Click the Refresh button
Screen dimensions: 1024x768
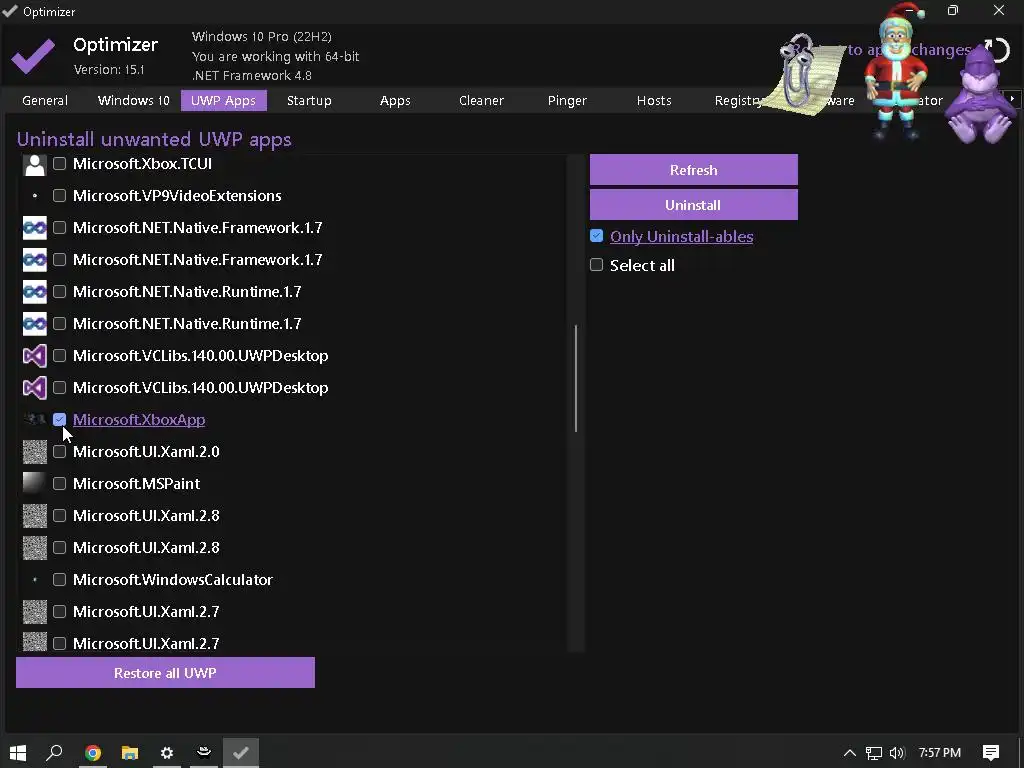(x=694, y=170)
